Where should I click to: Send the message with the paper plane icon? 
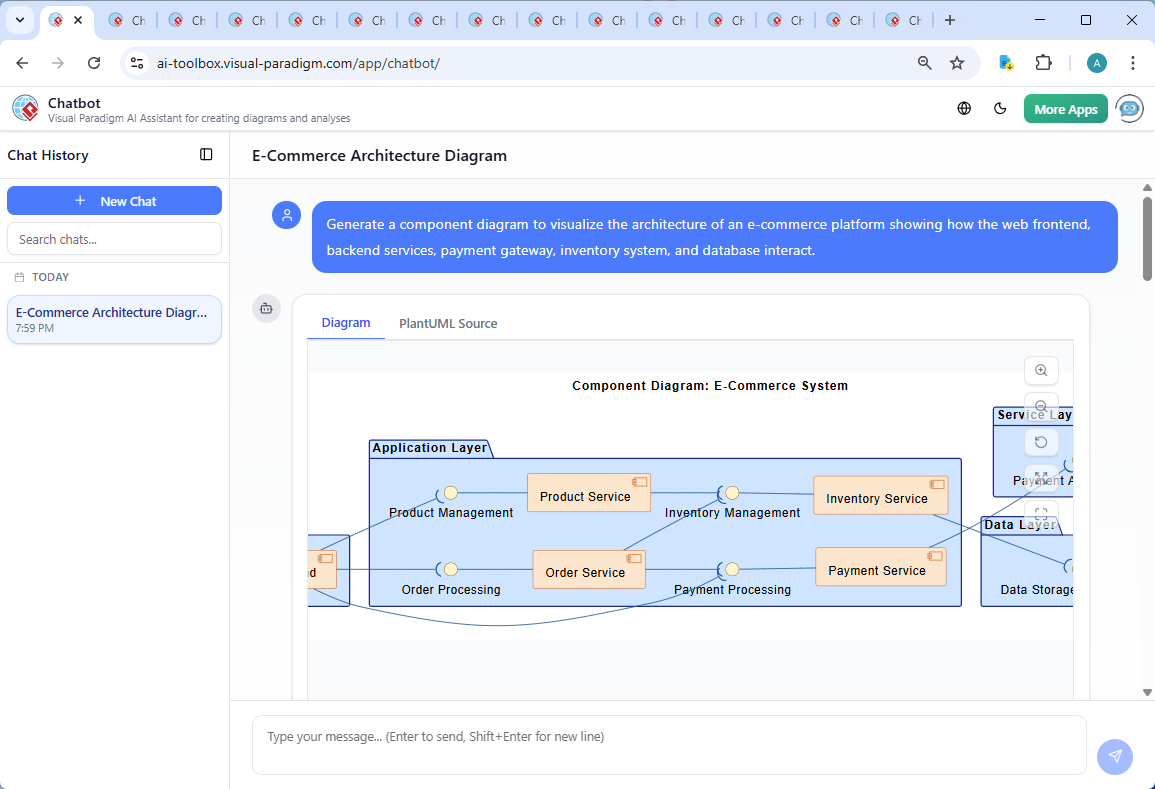click(x=1114, y=757)
